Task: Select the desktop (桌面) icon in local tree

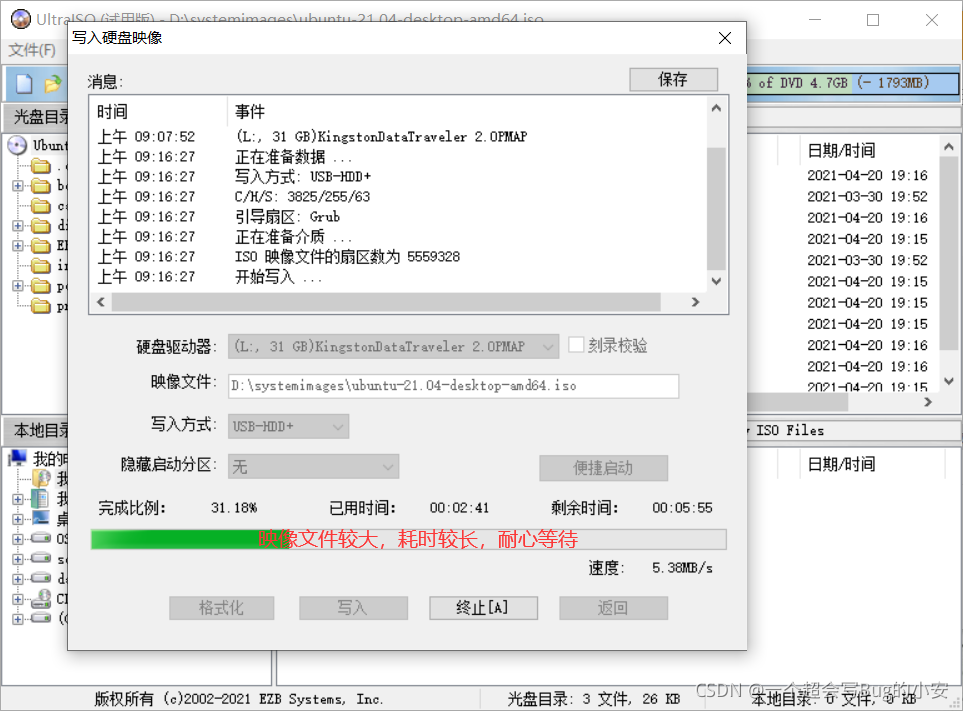Action: pyautogui.click(x=41, y=519)
